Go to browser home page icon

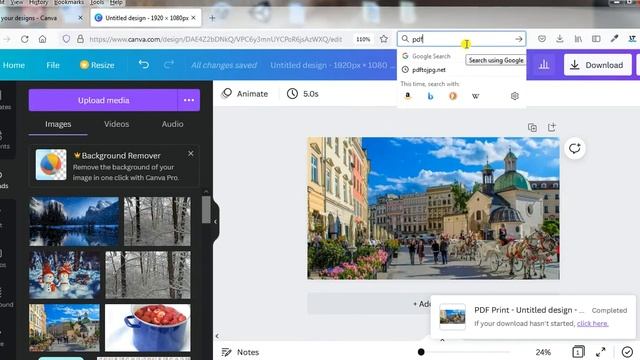(x=42, y=39)
